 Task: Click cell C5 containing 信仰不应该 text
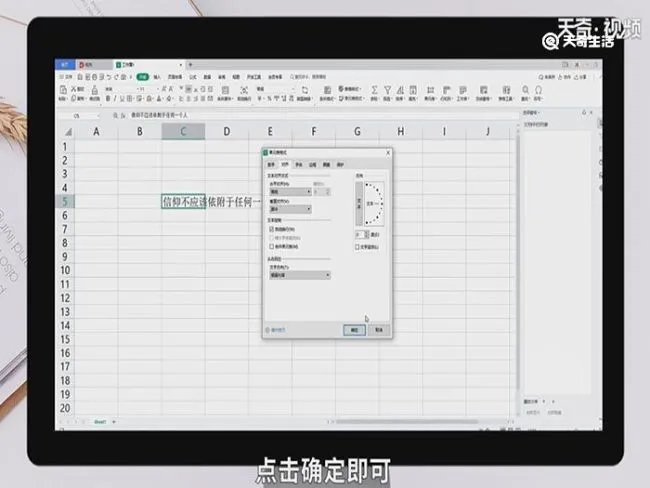tap(183, 202)
